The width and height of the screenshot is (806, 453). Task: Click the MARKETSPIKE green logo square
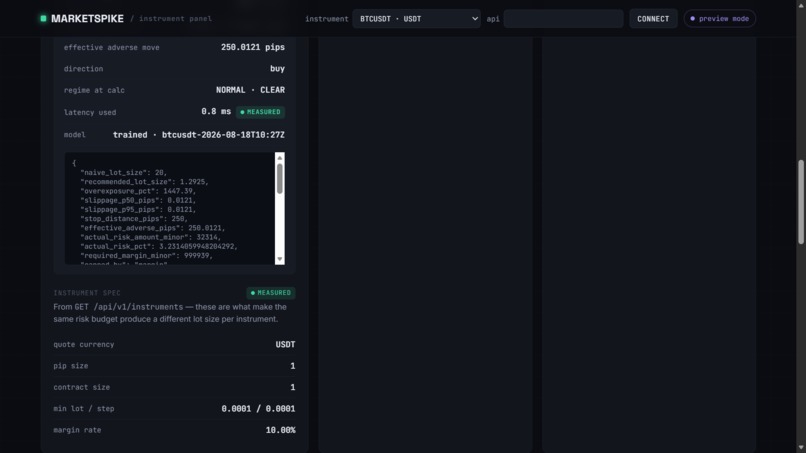pos(43,19)
